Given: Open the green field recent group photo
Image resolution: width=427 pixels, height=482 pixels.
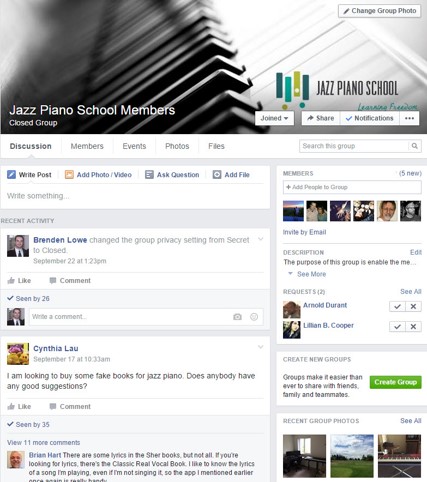Looking at the screenshot, I should (x=352, y=456).
